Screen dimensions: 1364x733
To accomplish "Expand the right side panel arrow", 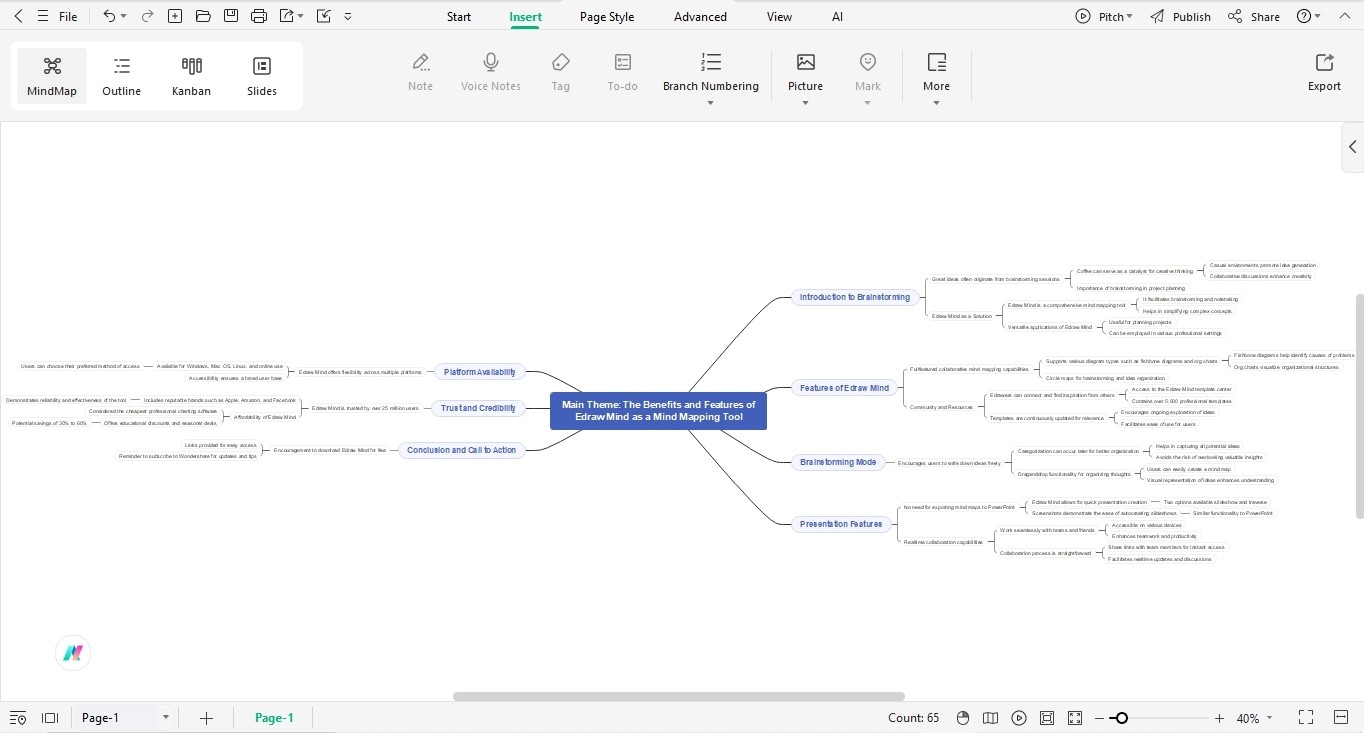I will (x=1352, y=147).
